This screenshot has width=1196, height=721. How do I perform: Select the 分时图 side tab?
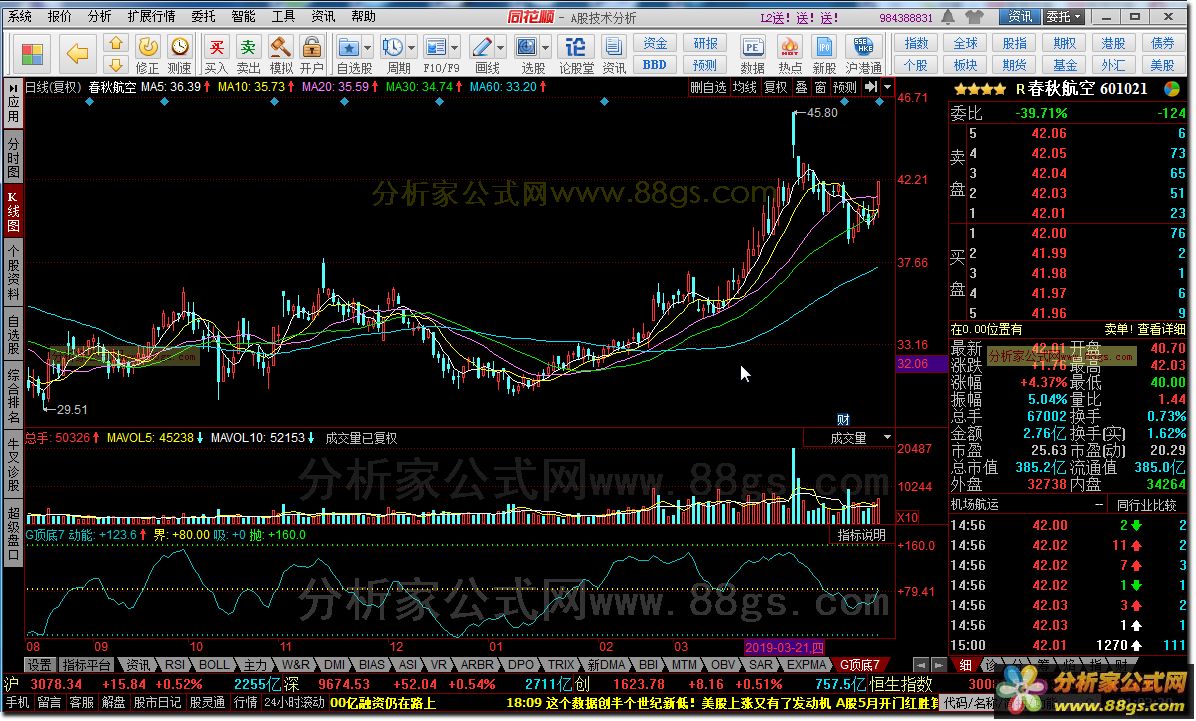pyautogui.click(x=13, y=159)
